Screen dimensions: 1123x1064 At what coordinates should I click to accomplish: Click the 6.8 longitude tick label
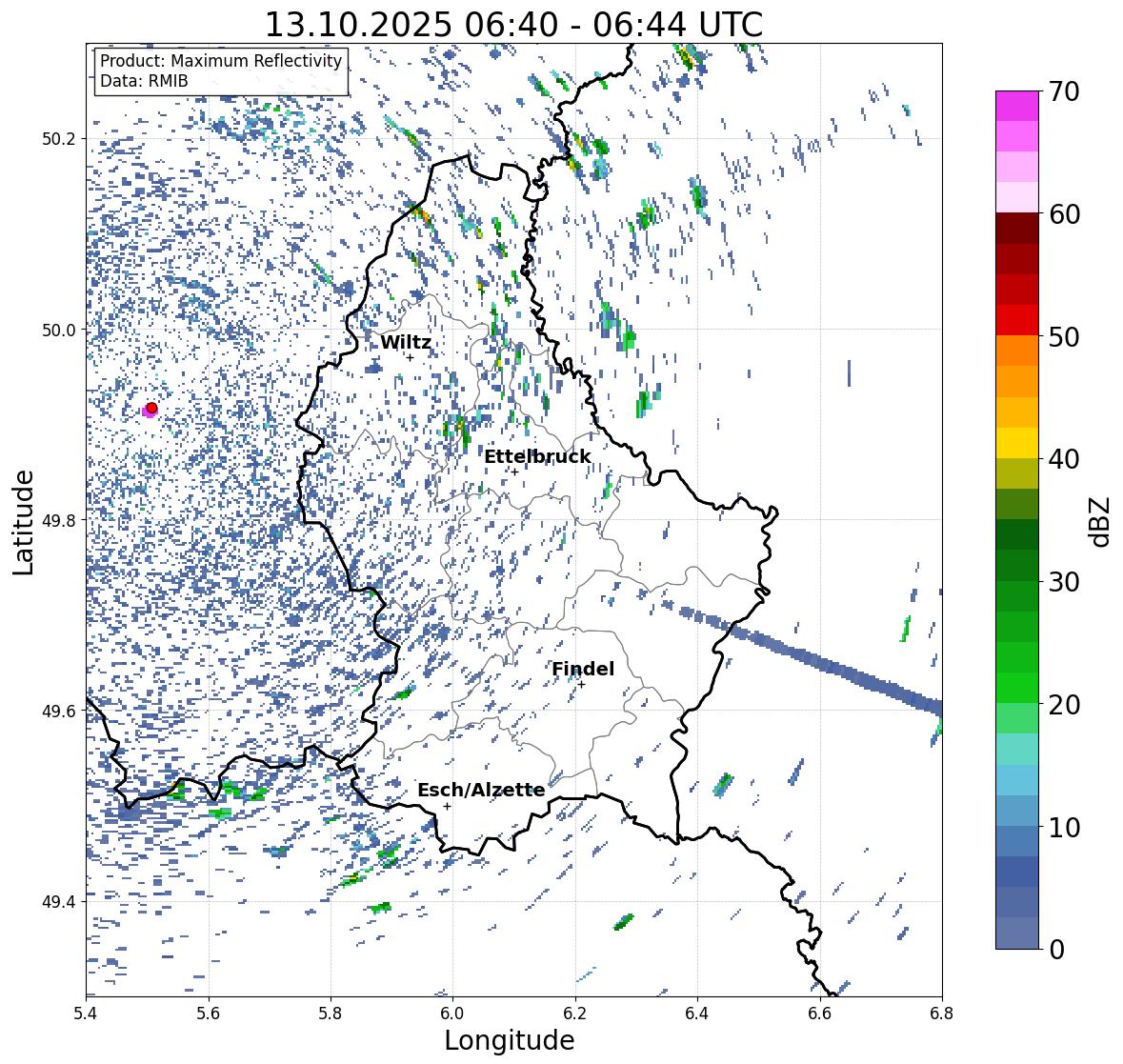click(942, 1014)
